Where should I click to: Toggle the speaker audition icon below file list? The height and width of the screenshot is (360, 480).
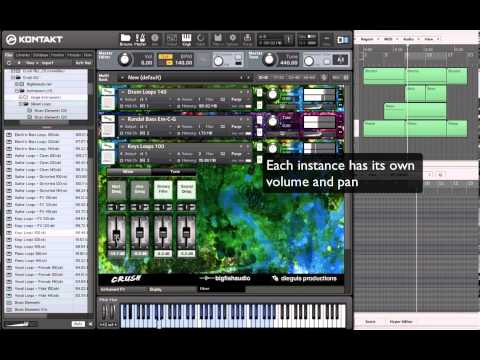tap(90, 324)
